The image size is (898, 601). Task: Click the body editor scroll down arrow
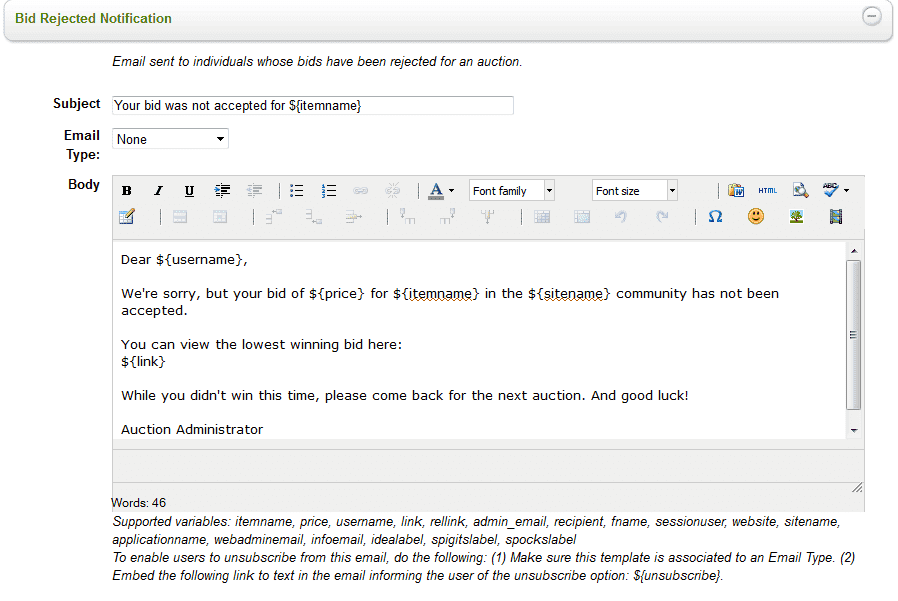[x=853, y=430]
